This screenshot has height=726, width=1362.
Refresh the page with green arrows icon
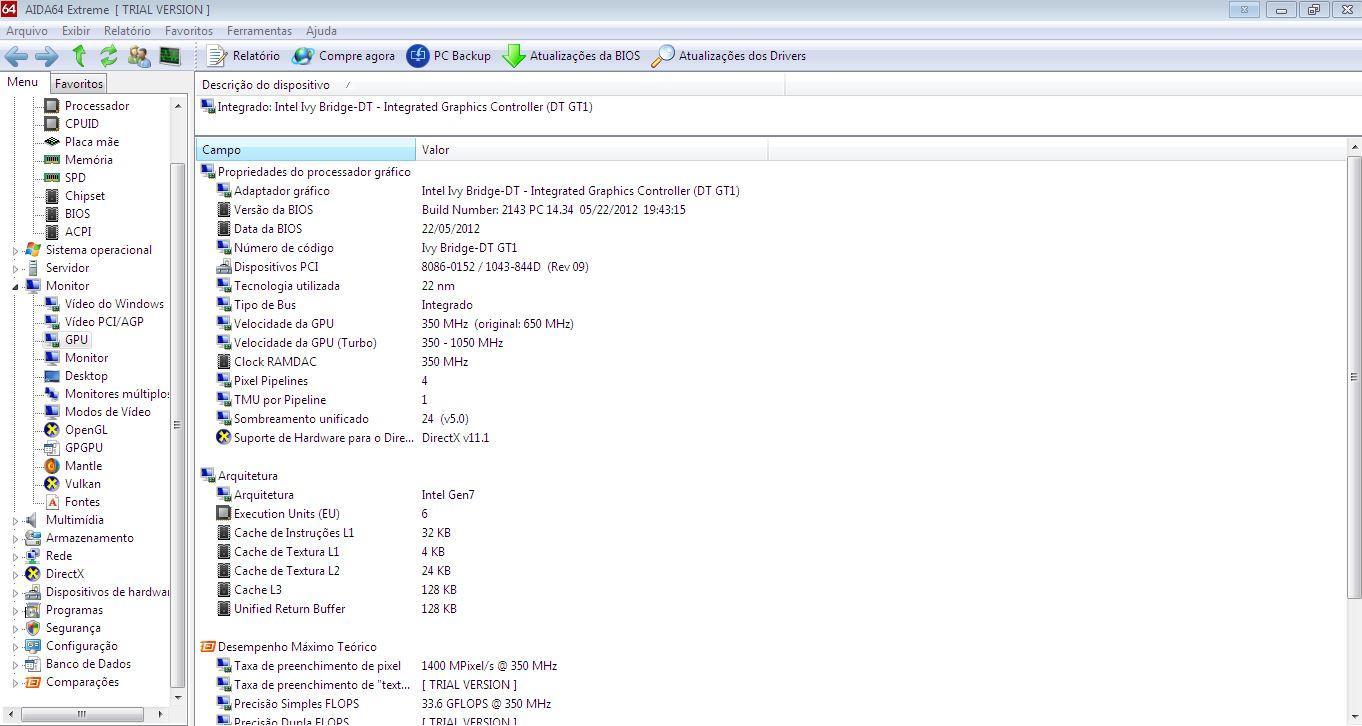[108, 56]
